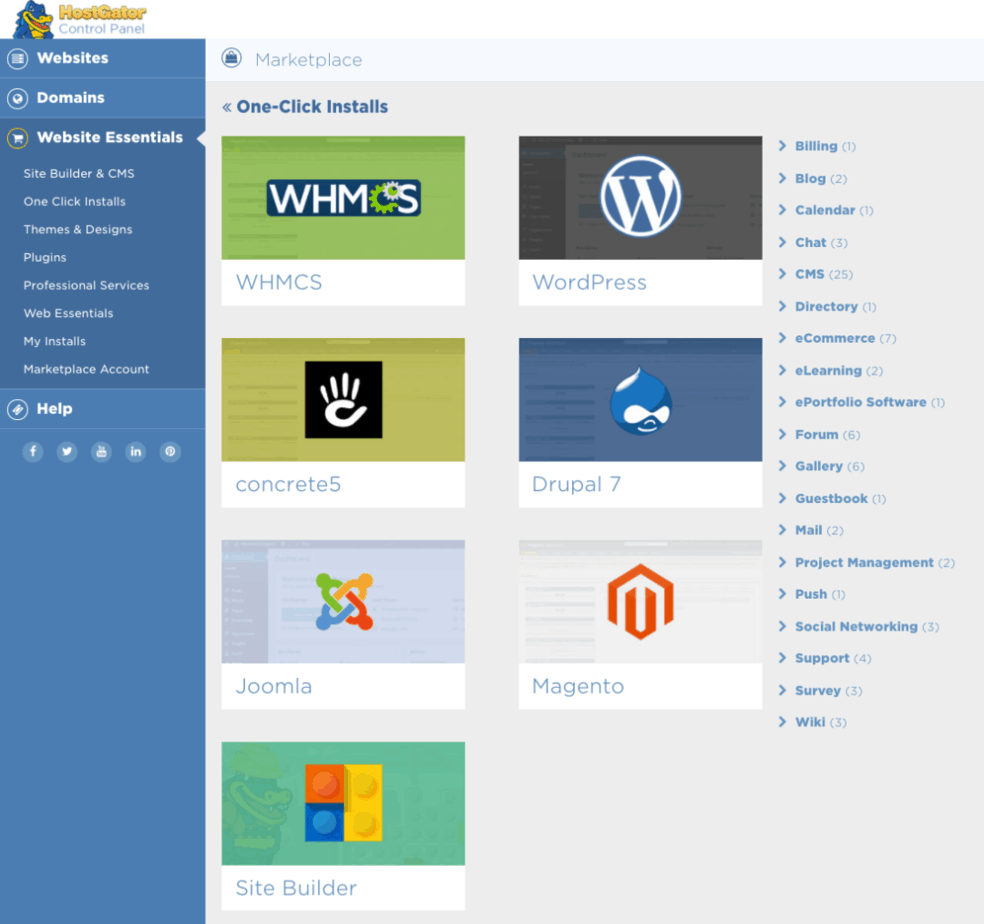This screenshot has height=924, width=984.
Task: Open the Drupal 7 title link
Action: coord(576,485)
